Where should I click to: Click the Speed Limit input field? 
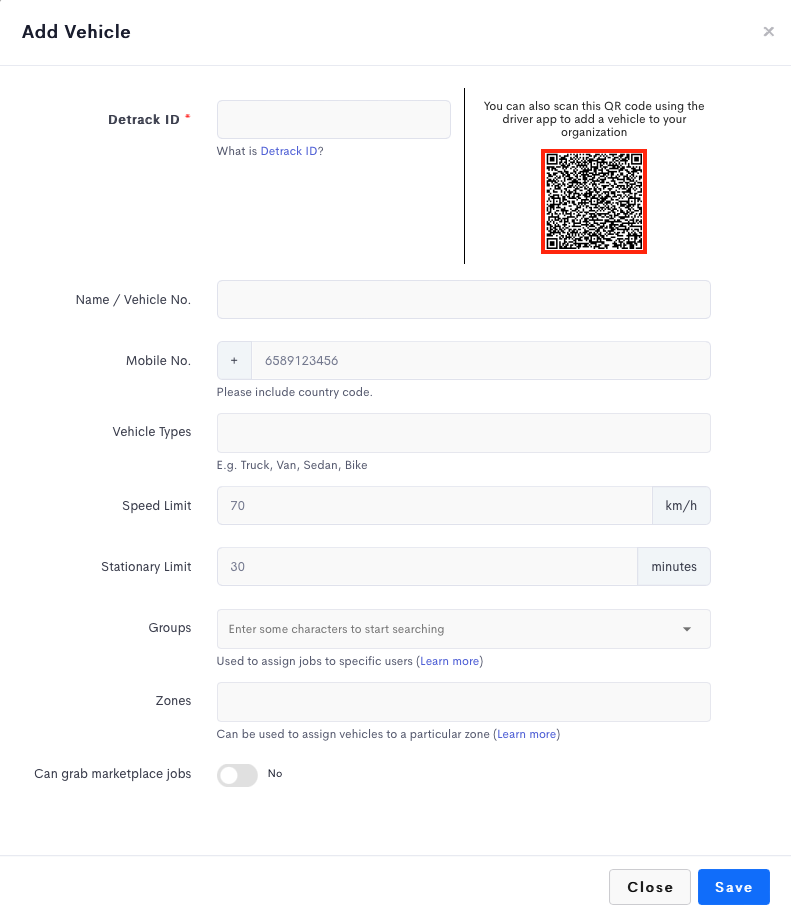(435, 505)
